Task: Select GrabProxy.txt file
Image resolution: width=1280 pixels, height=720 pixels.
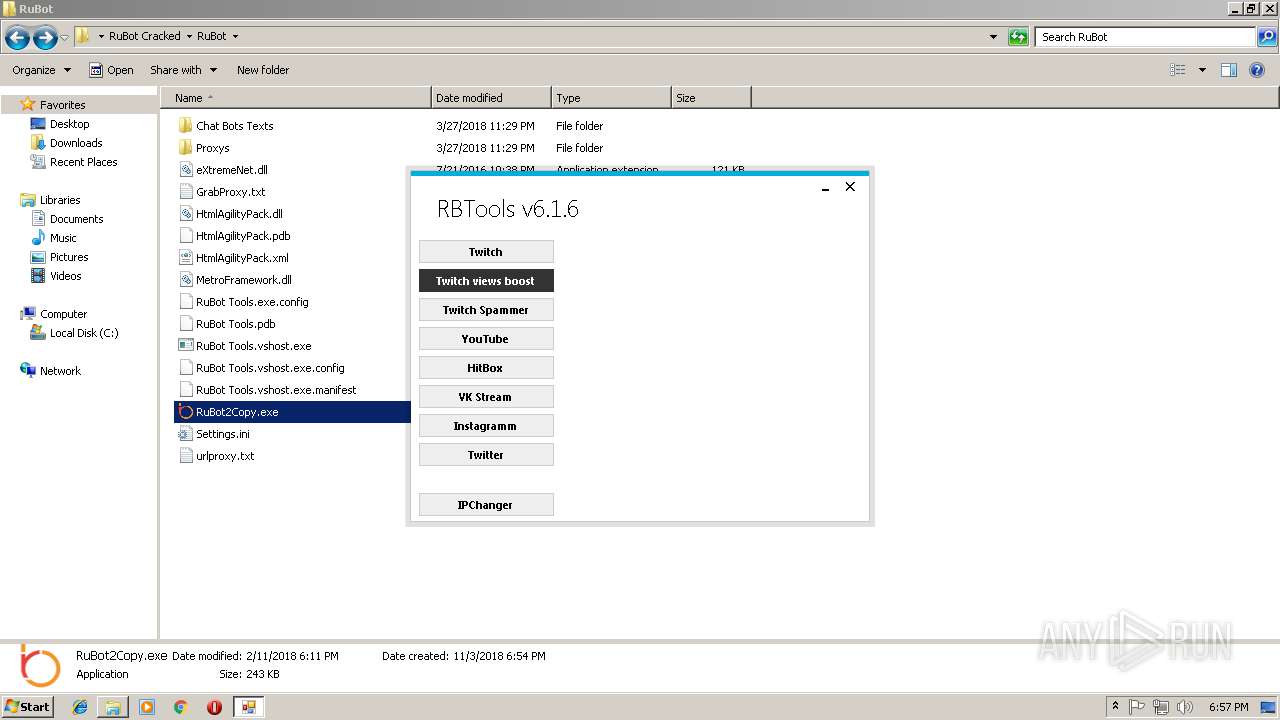Action: coord(230,192)
